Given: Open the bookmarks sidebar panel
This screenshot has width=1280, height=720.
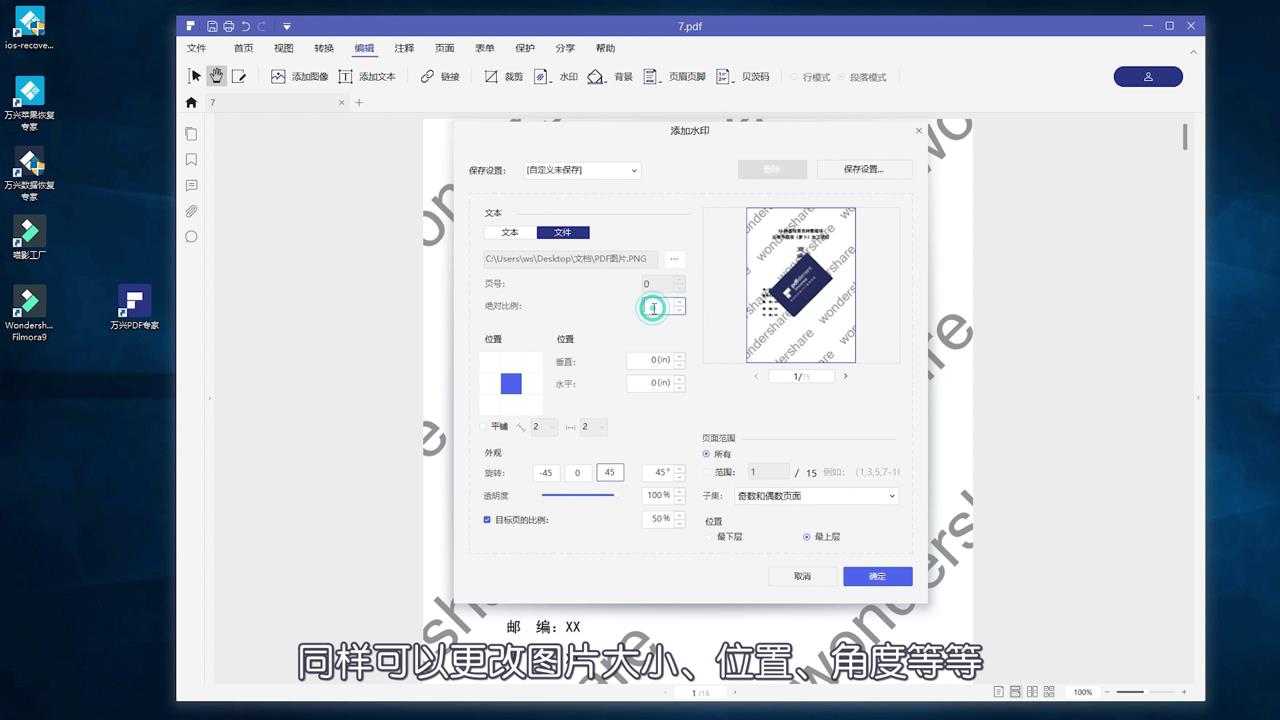Looking at the screenshot, I should pyautogui.click(x=191, y=160).
